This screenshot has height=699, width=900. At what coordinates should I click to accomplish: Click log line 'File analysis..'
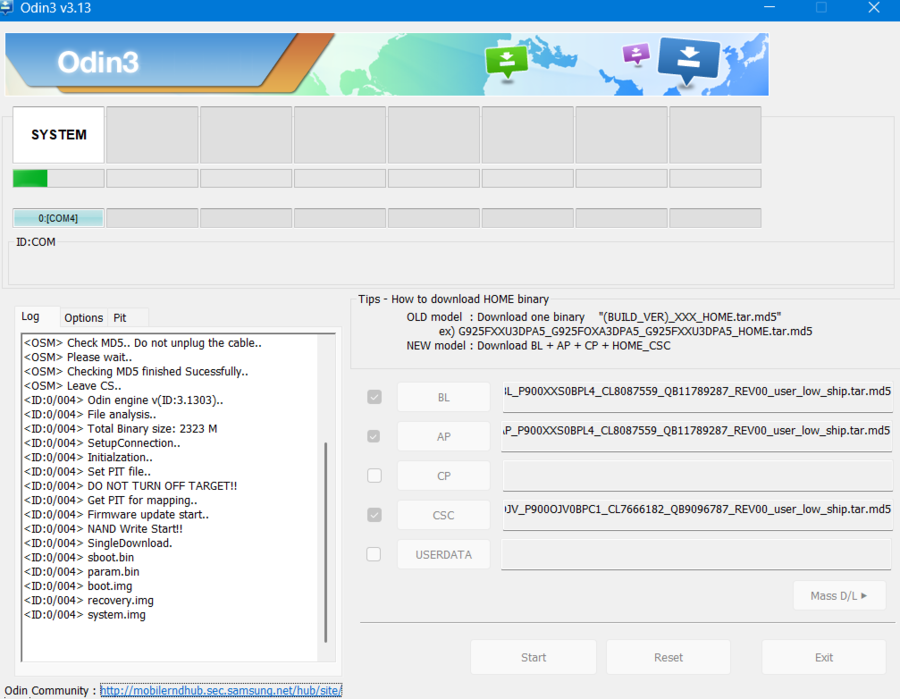click(x=90, y=414)
